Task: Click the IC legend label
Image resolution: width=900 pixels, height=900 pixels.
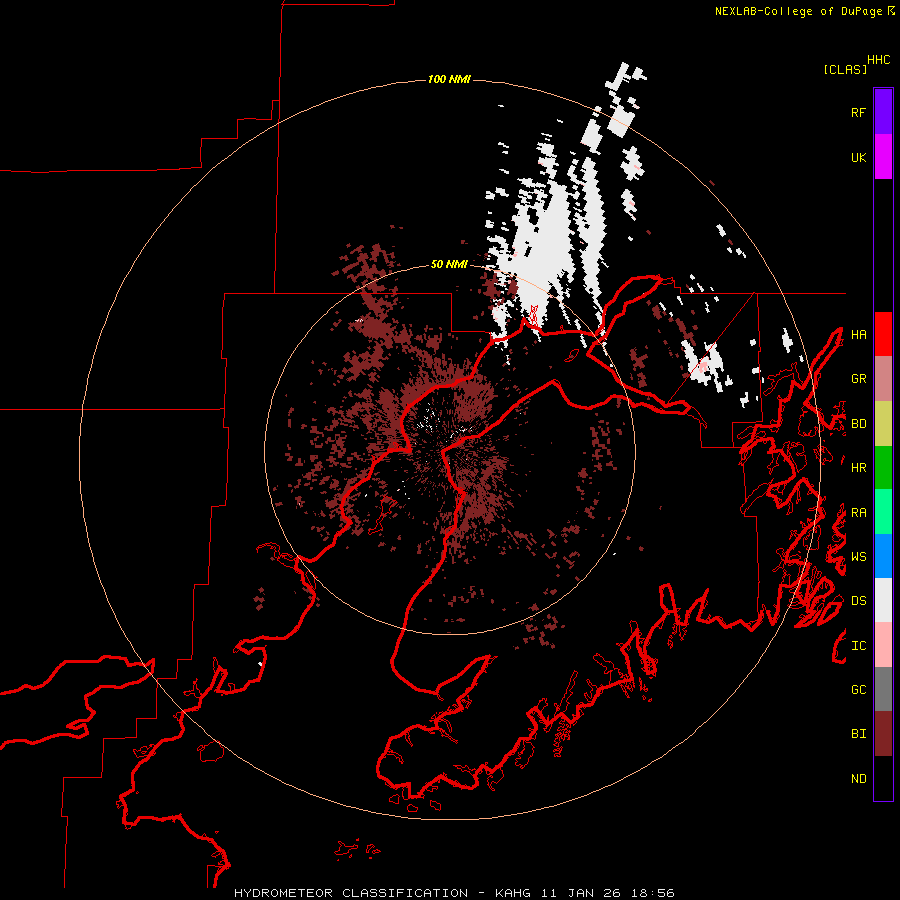Action: pos(858,646)
